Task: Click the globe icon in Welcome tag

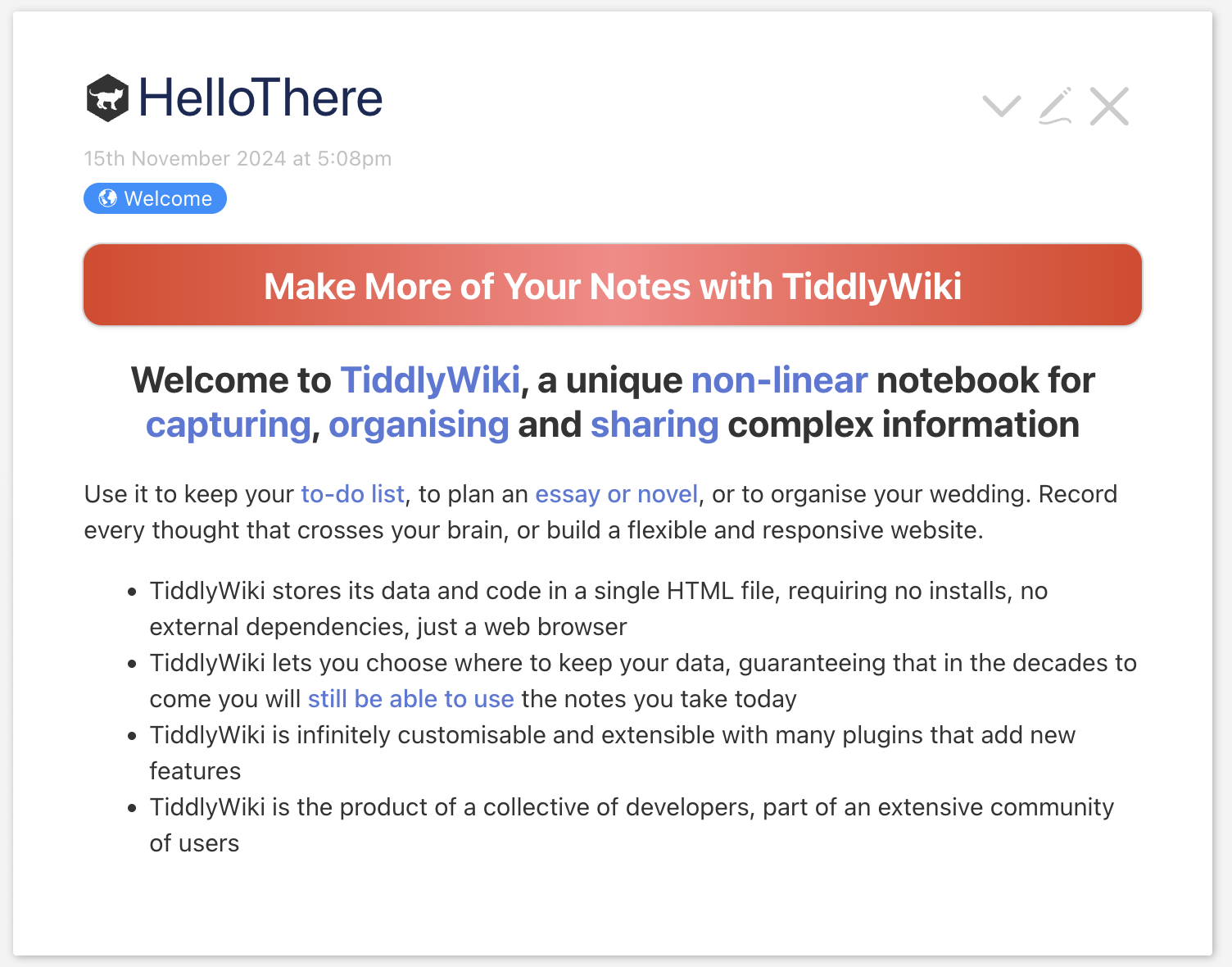Action: point(107,198)
